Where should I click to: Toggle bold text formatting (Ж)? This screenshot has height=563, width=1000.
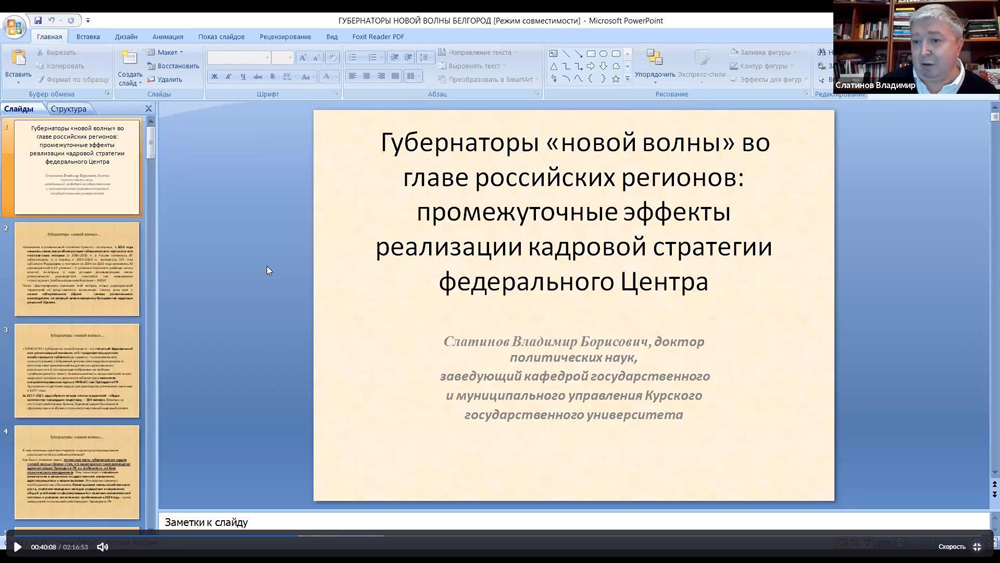click(214, 77)
